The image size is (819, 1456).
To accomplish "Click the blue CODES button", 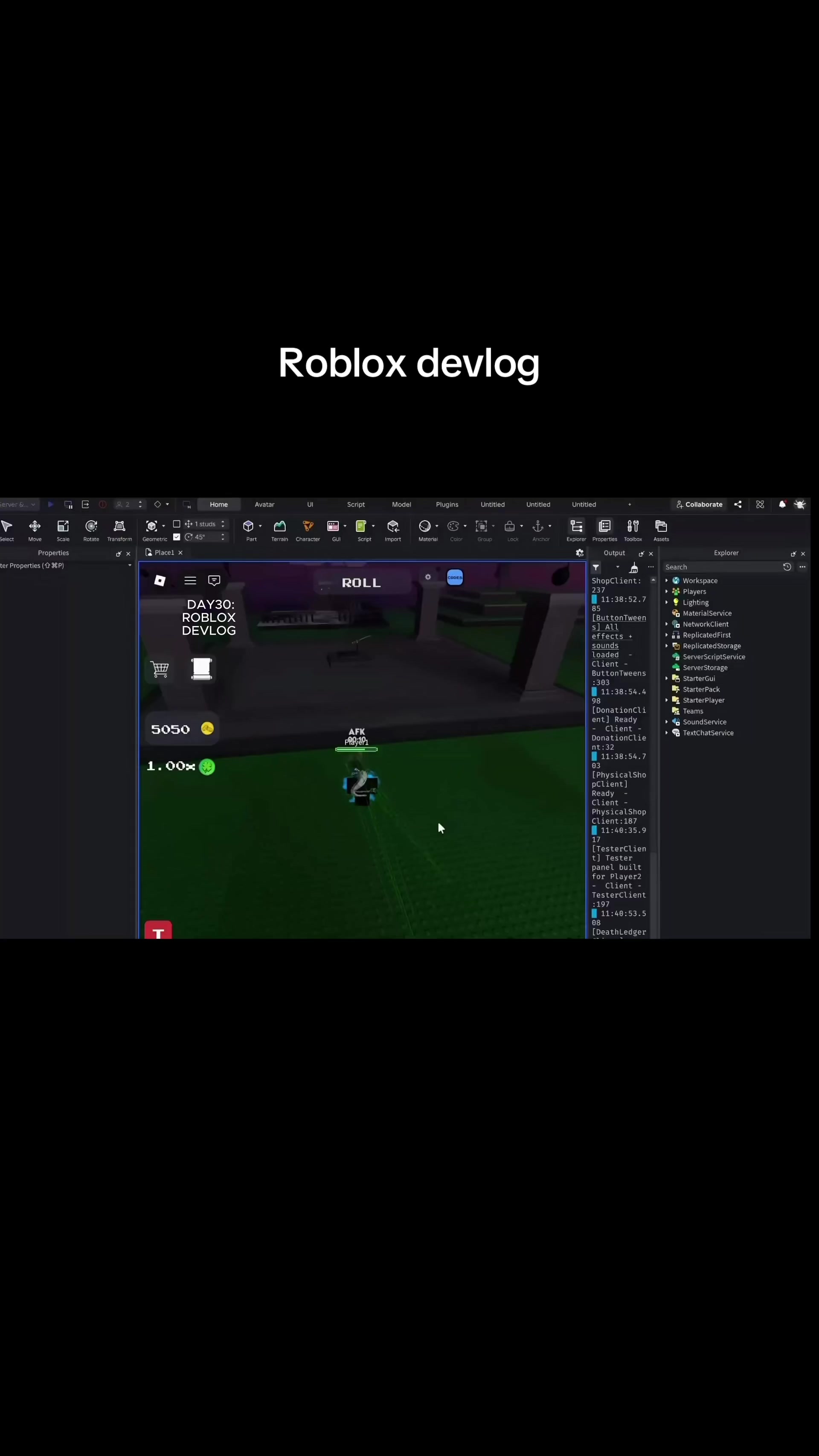I will (455, 578).
